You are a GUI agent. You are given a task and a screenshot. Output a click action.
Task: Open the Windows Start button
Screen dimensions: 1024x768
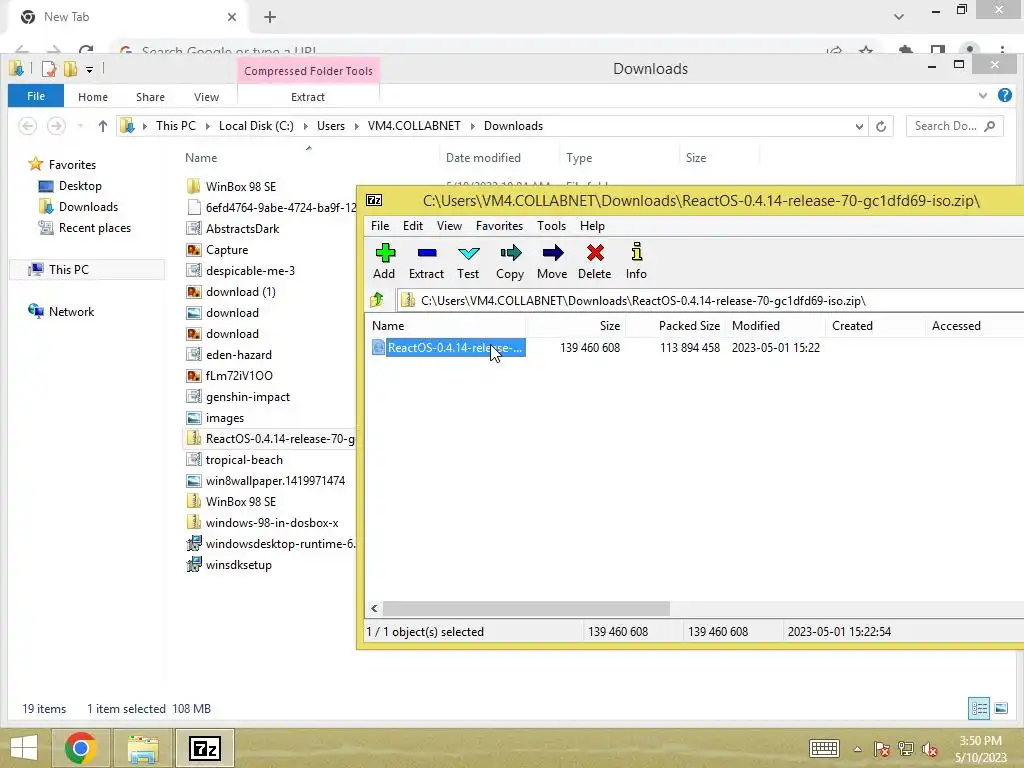(x=24, y=748)
